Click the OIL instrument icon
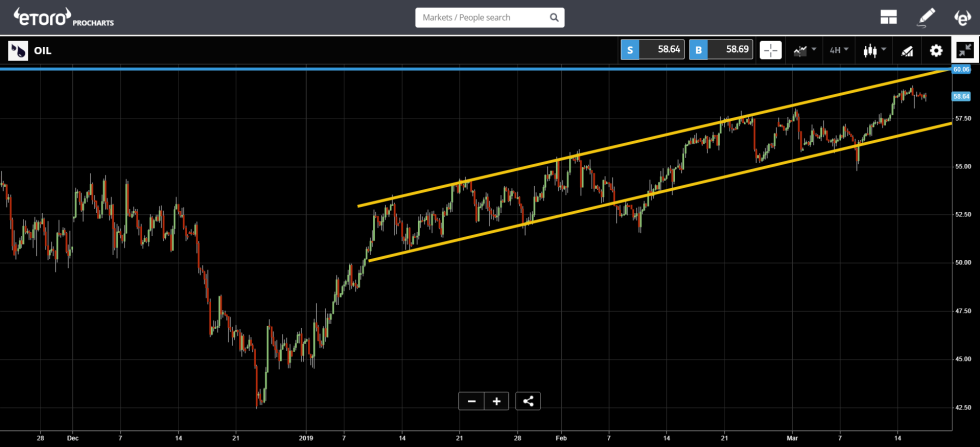This screenshot has height=447, width=980. 18,50
